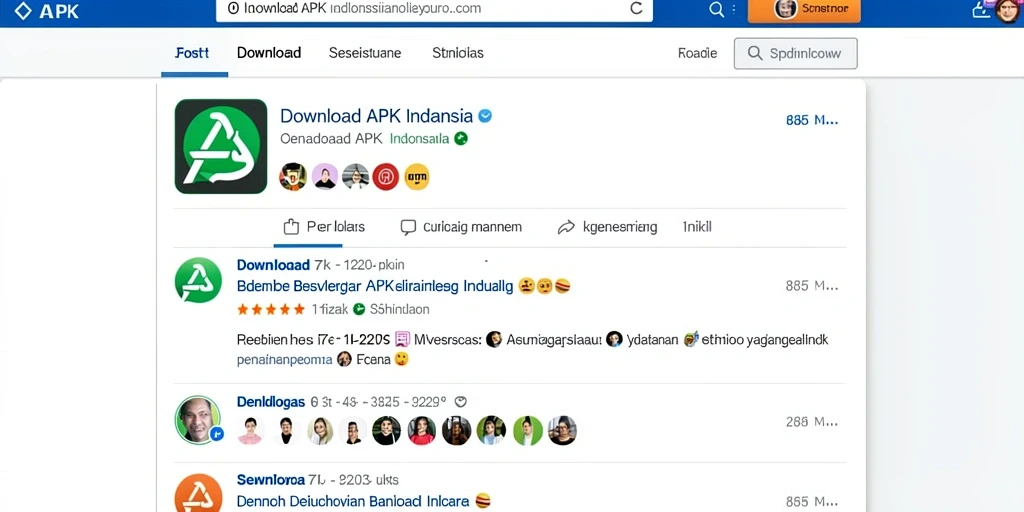The height and width of the screenshot is (512, 1024).
Task: Select the Per lolars tab
Action: pyautogui.click(x=324, y=227)
